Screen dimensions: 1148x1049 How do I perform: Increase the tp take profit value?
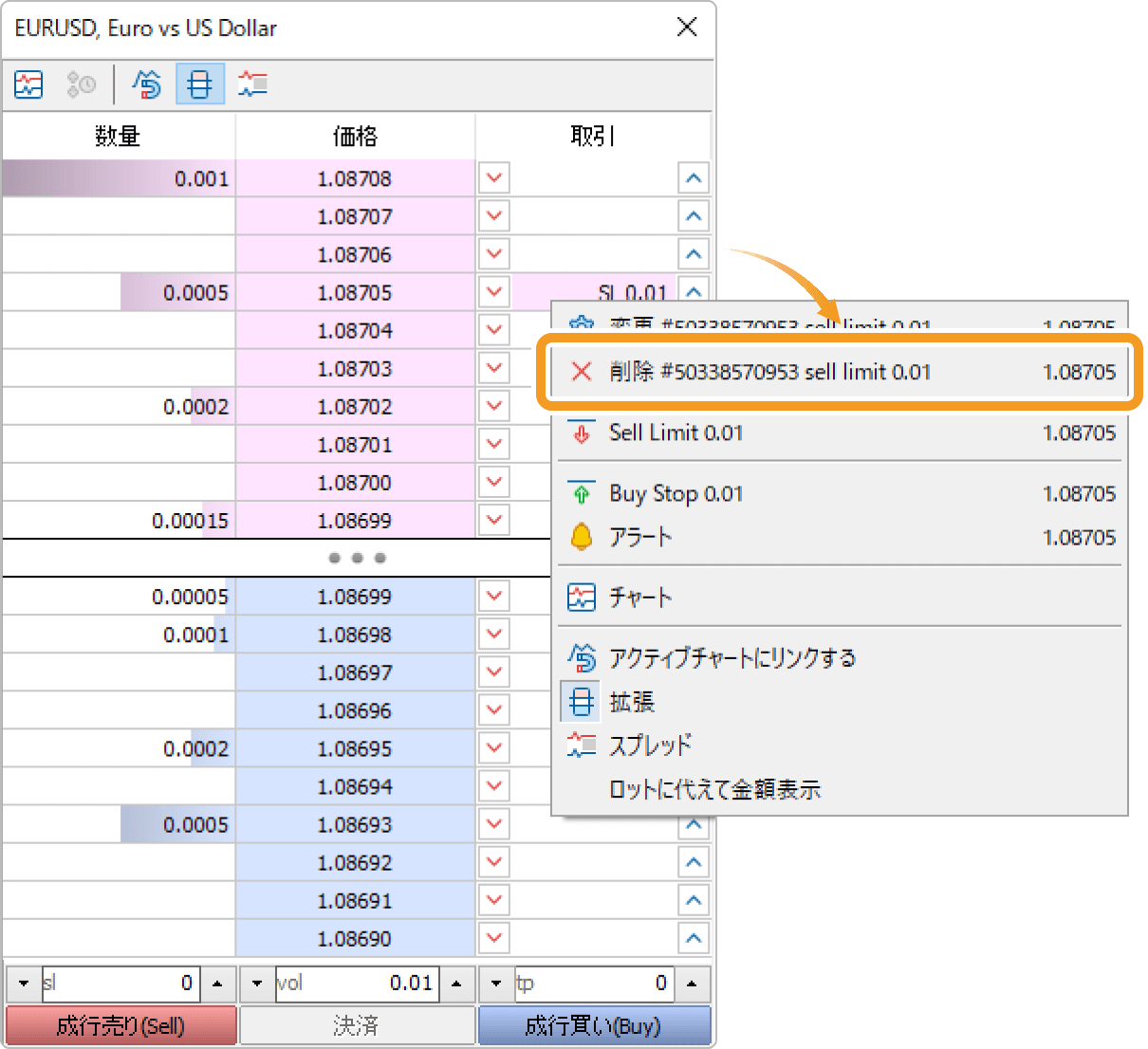[692, 984]
